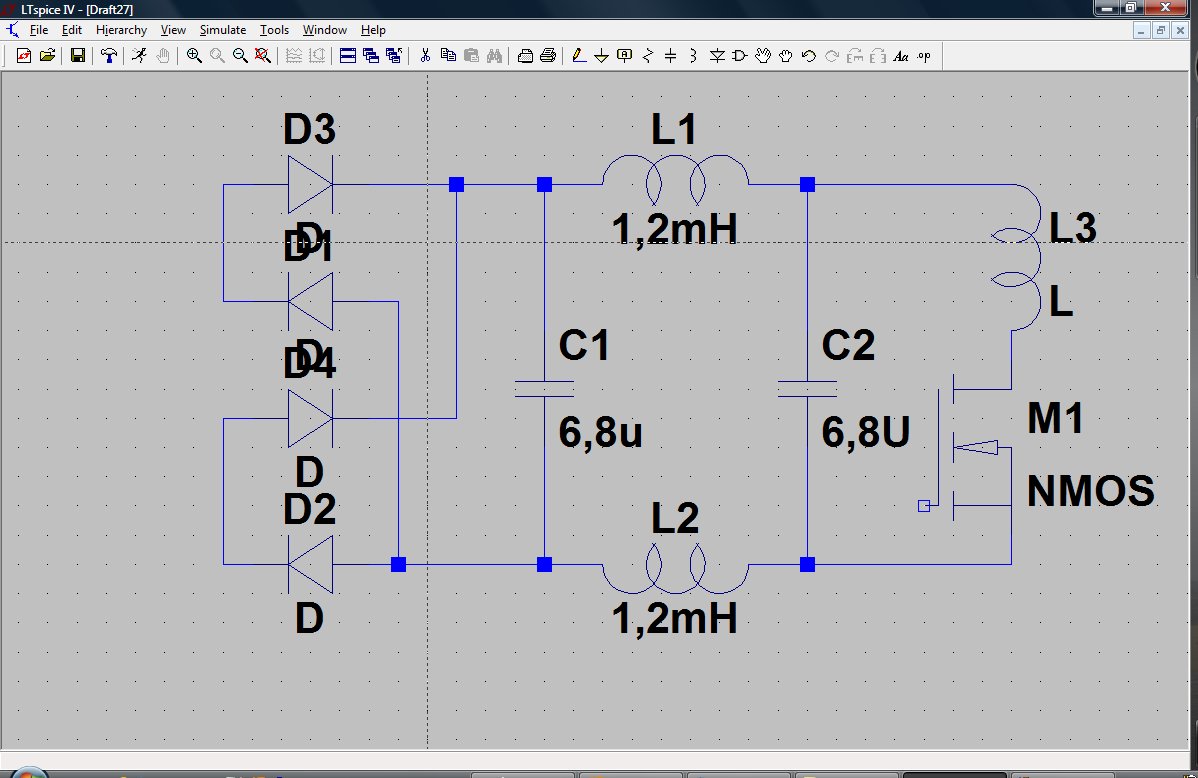This screenshot has height=778, width=1198.
Task: Open the Simulate menu
Action: point(223,30)
